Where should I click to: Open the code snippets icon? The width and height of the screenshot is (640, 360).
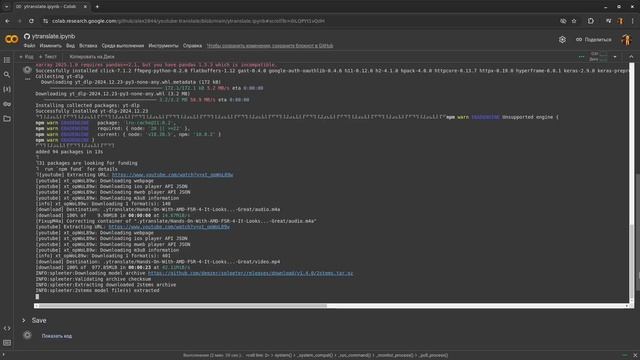pos(7,328)
